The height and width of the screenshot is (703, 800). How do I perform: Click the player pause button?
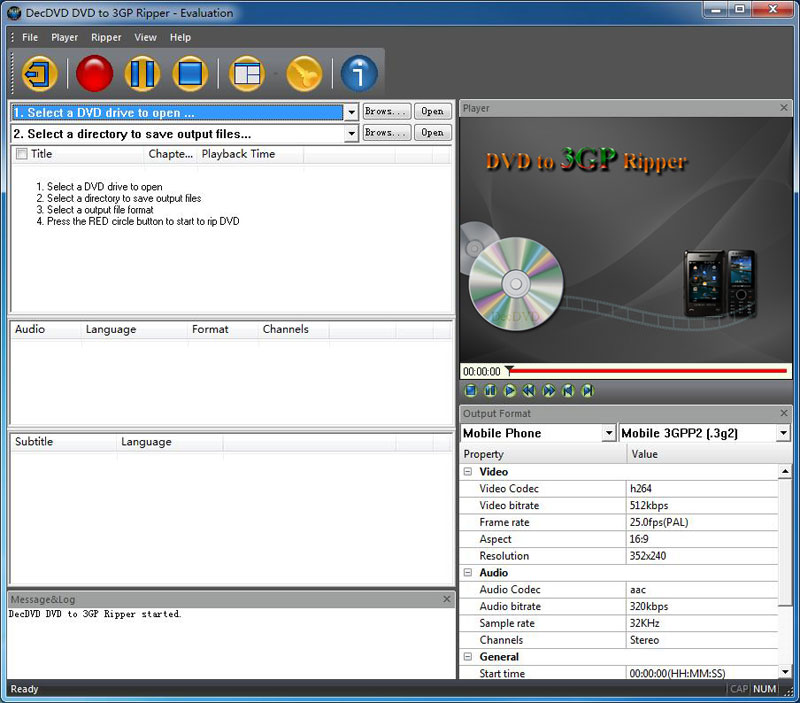pos(490,391)
